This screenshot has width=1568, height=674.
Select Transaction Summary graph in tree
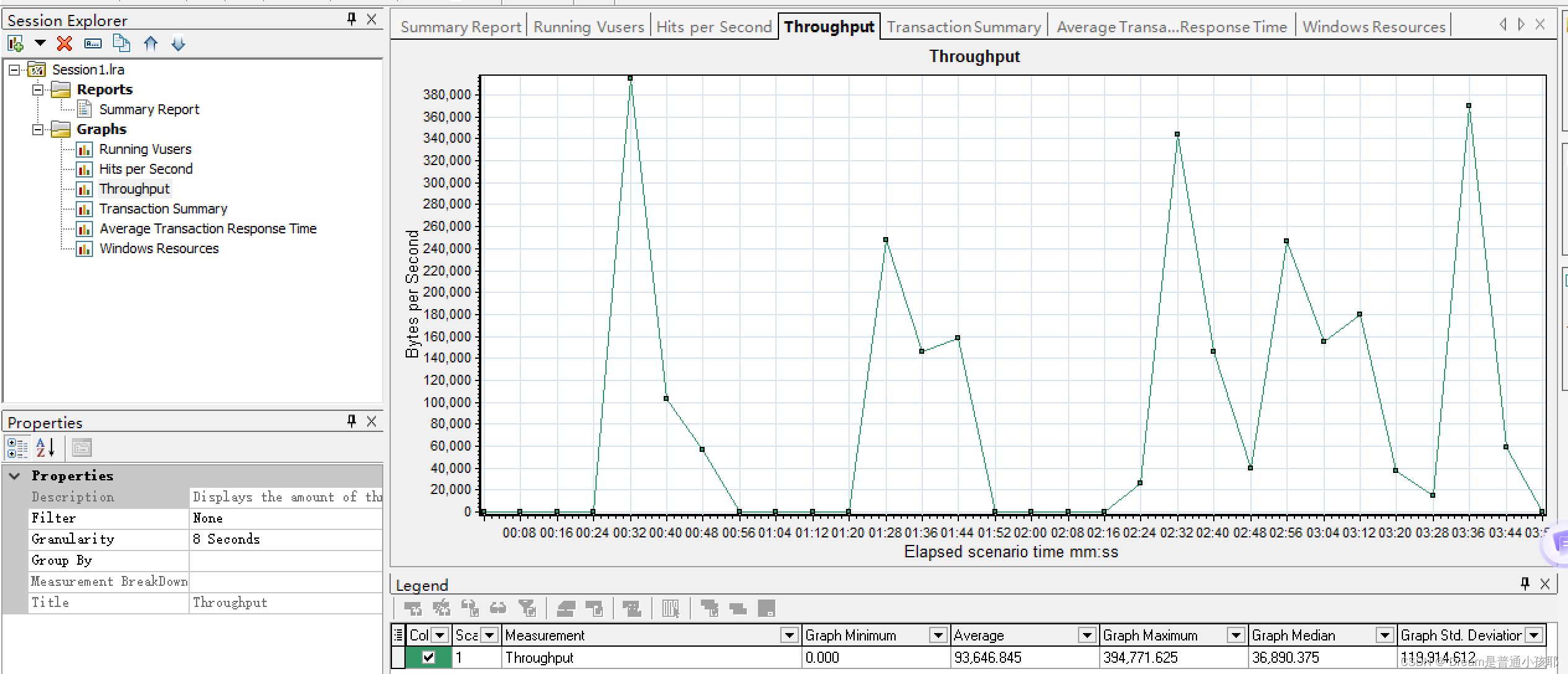[163, 209]
